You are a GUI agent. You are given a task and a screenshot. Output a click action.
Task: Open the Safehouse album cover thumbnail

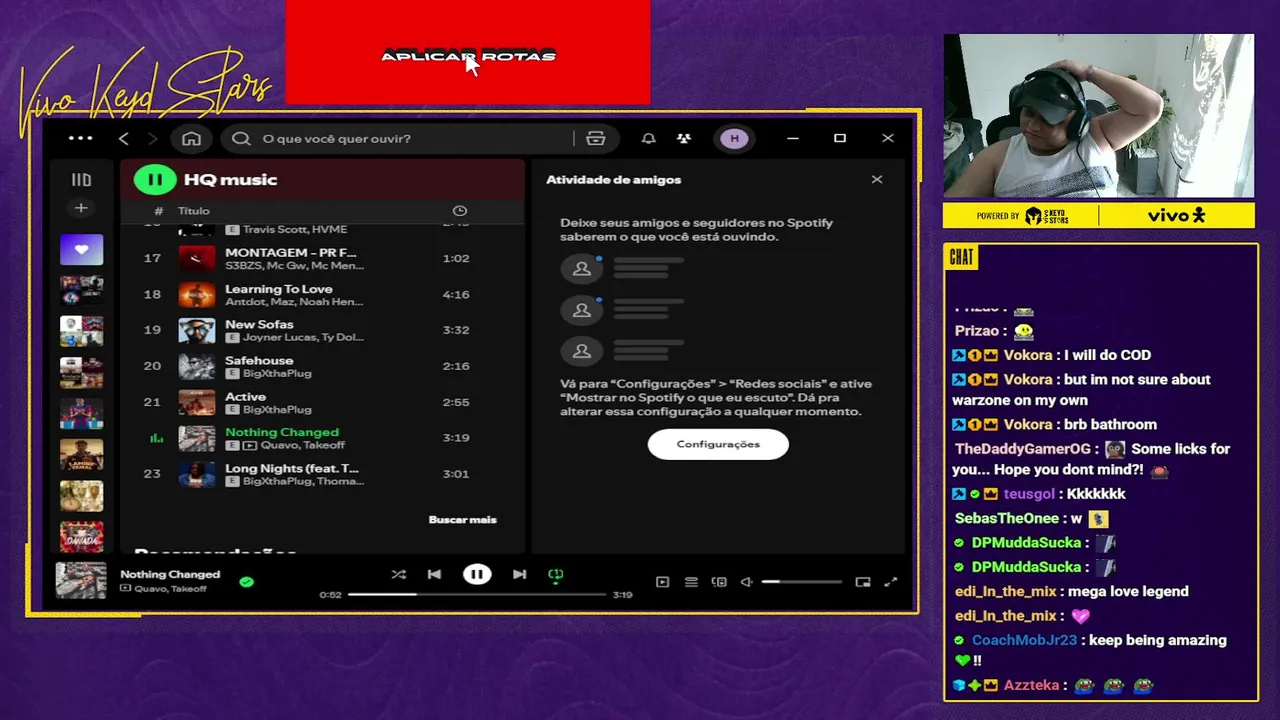click(x=196, y=366)
